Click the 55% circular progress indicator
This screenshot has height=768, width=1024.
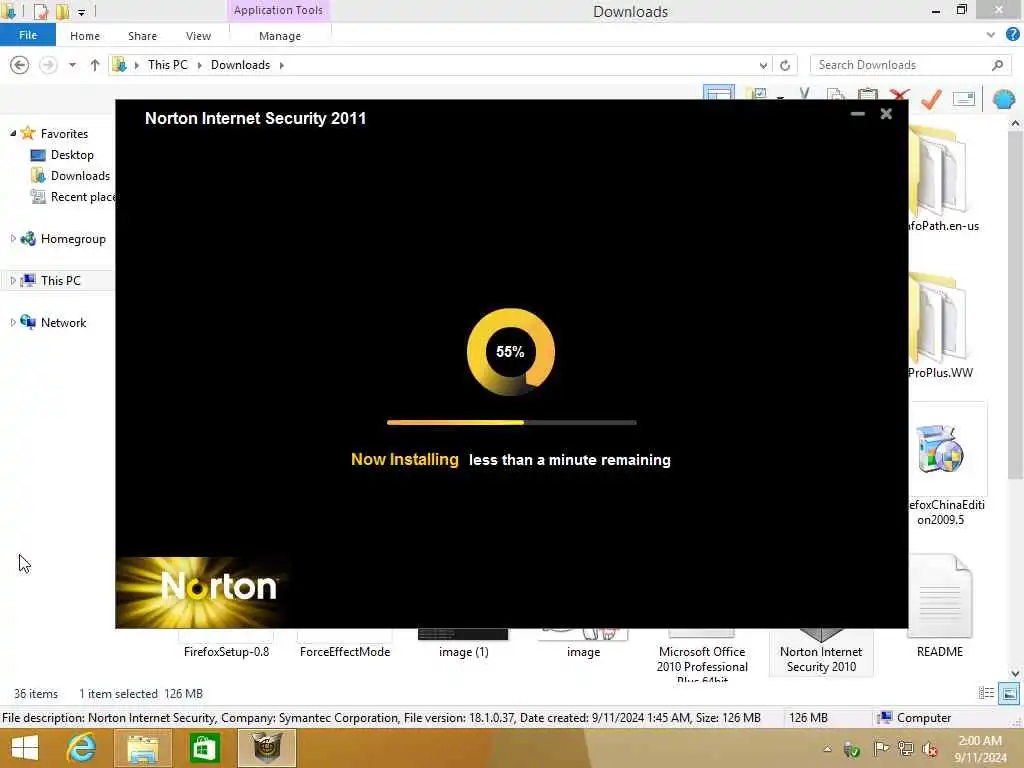[x=511, y=352]
